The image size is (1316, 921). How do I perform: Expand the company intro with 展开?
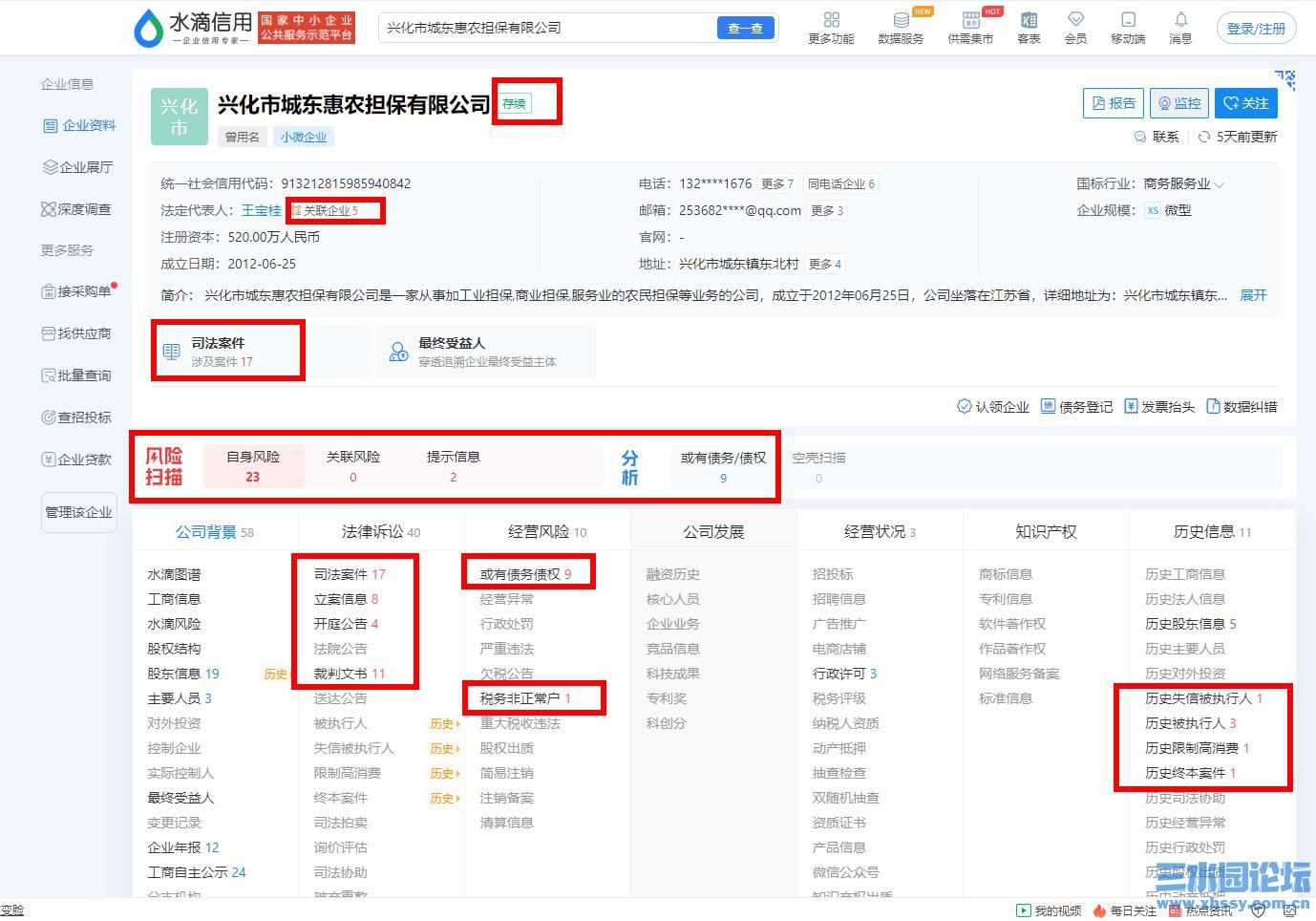pyautogui.click(x=1253, y=295)
